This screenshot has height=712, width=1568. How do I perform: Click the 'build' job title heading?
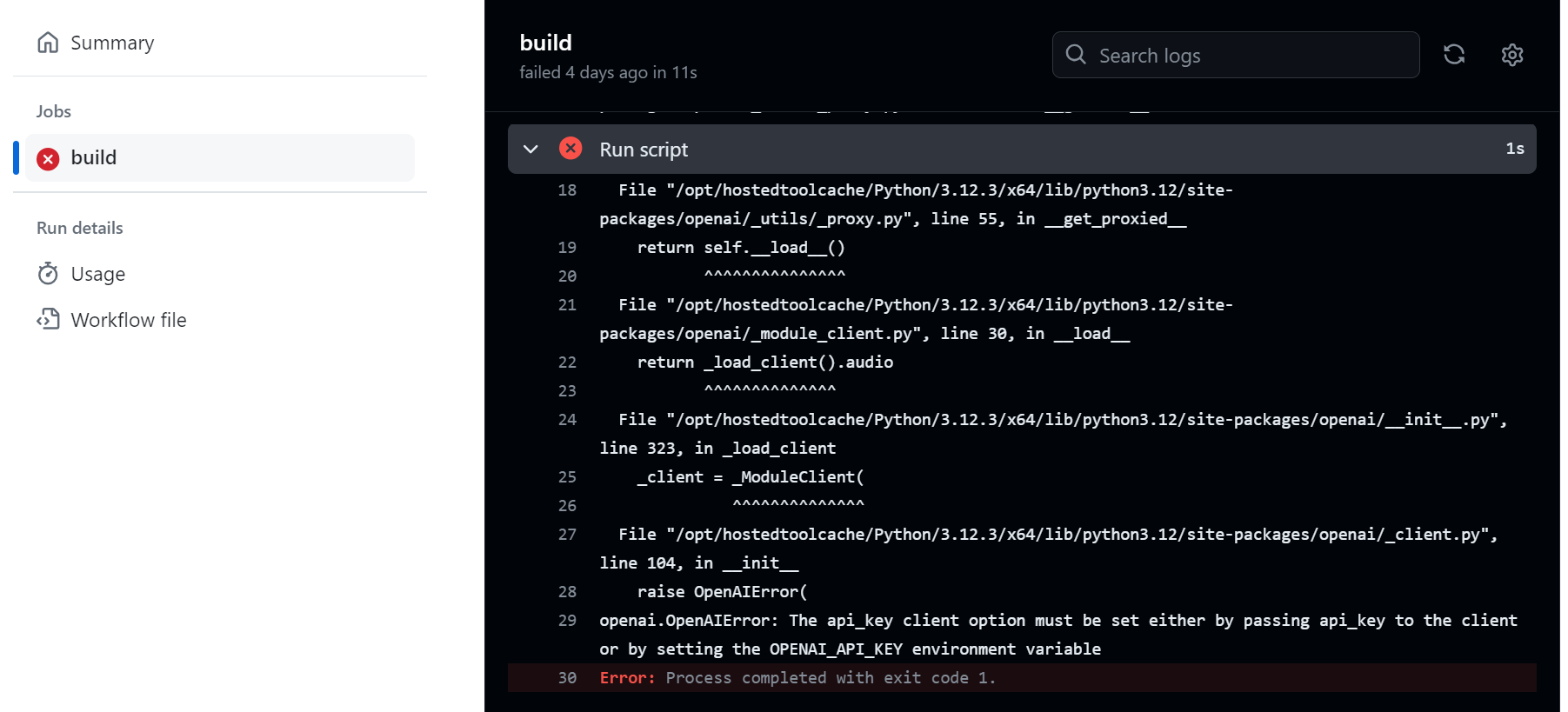pyautogui.click(x=545, y=43)
